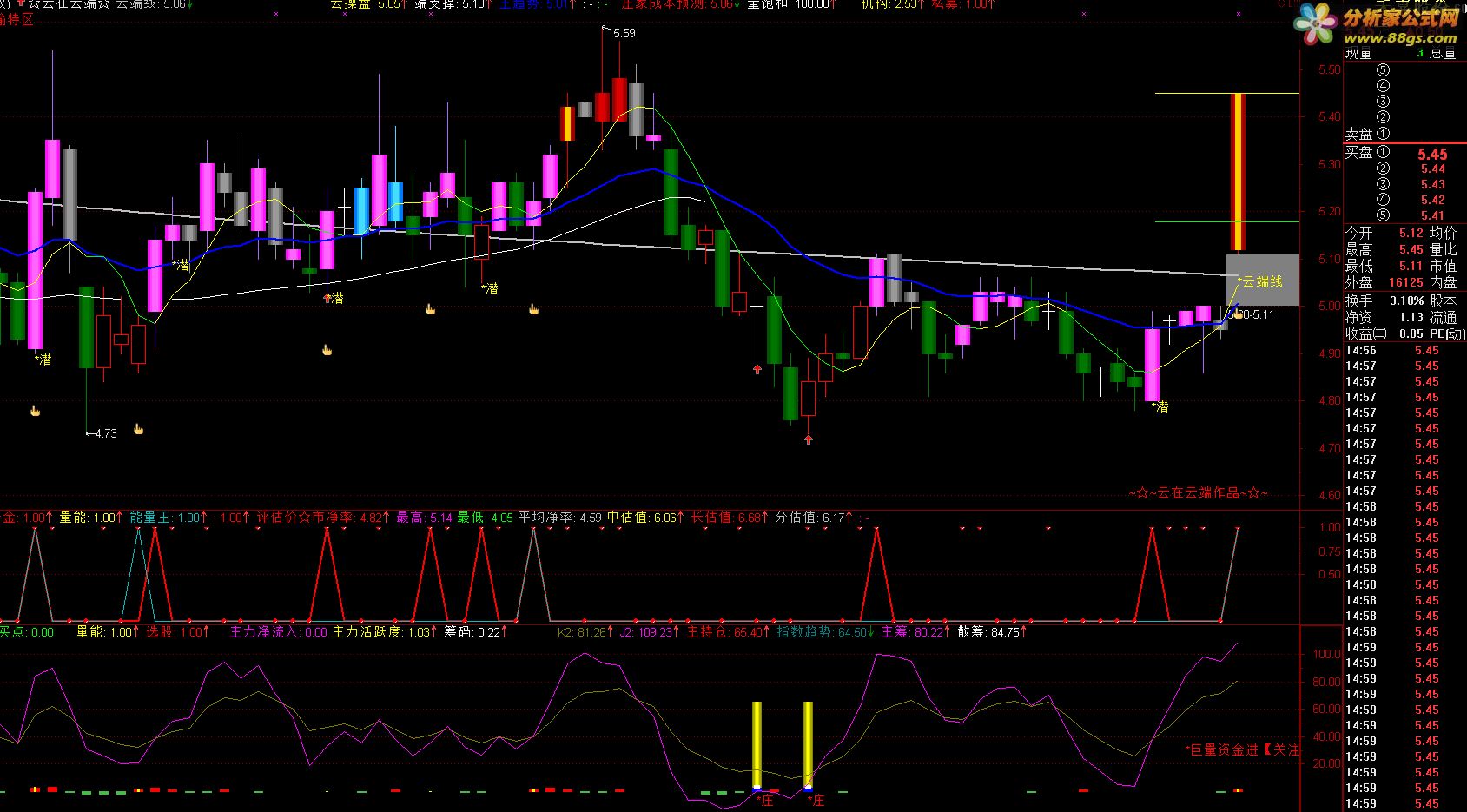This screenshot has height=812, width=1467.
Task: Click the 长估值: 6.68 indicator value
Action: coord(730,518)
